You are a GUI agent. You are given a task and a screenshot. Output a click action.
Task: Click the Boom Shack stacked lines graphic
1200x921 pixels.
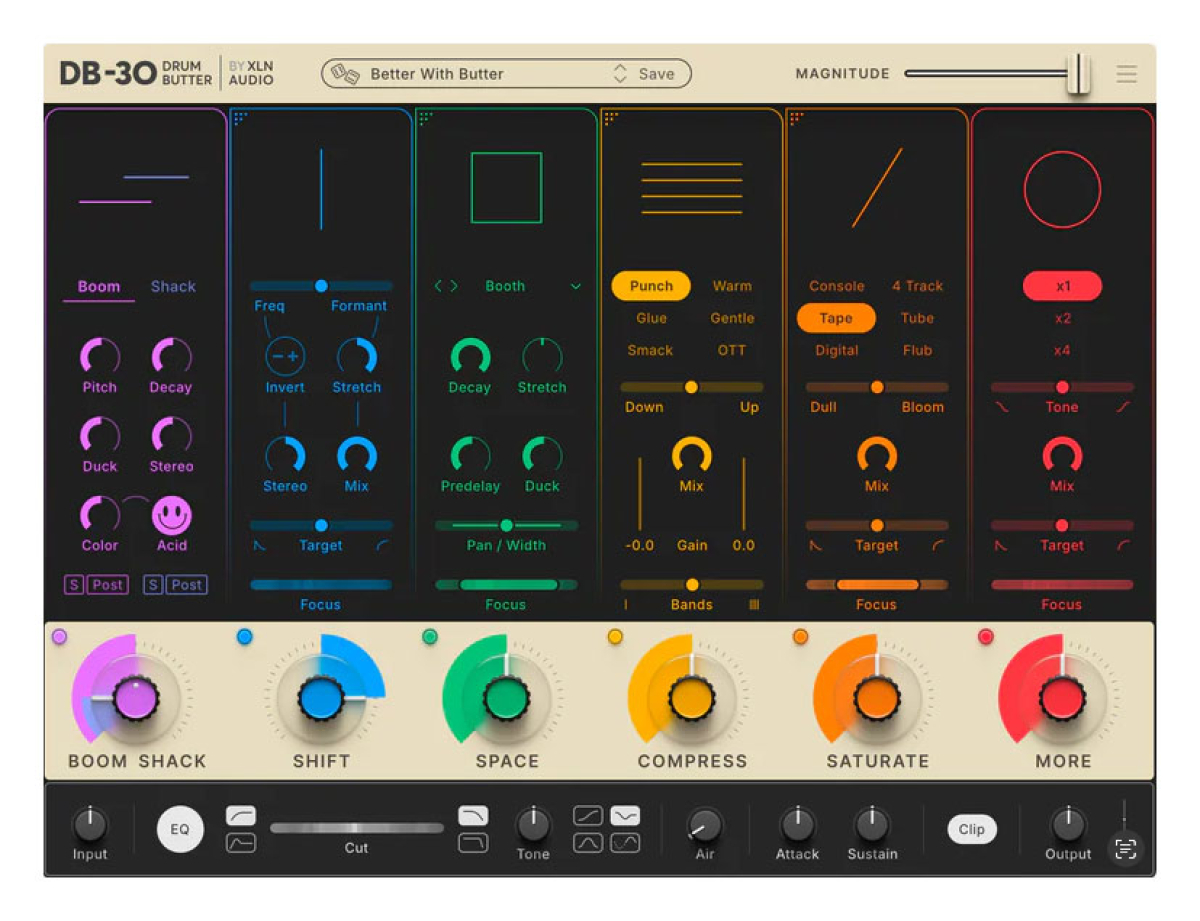click(134, 189)
